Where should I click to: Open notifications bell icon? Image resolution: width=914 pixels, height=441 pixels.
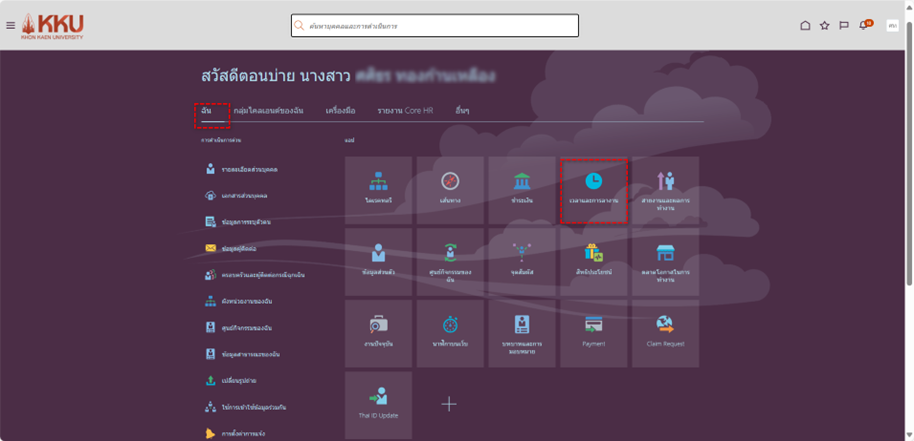(x=865, y=25)
